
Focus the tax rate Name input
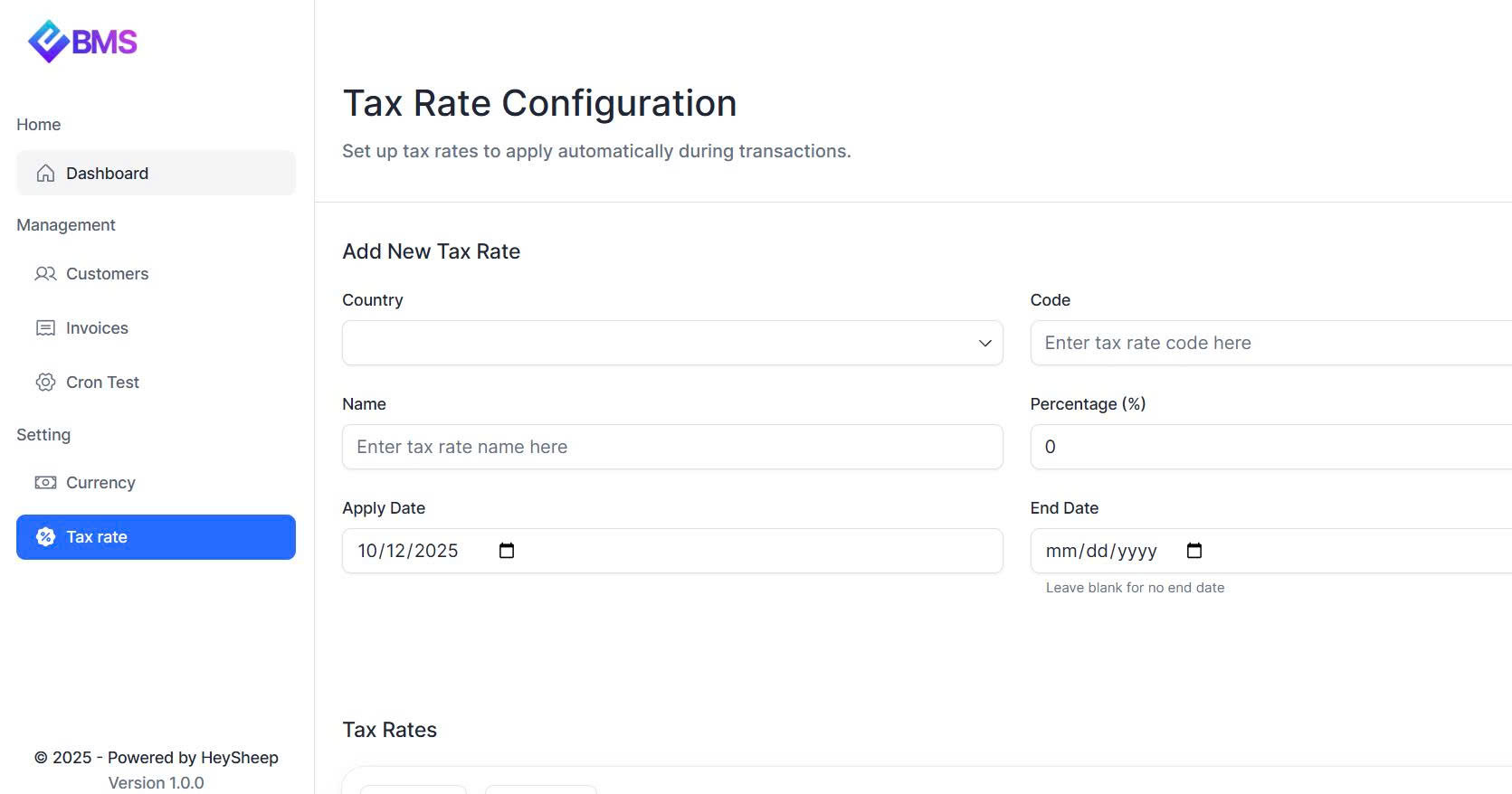(671, 448)
